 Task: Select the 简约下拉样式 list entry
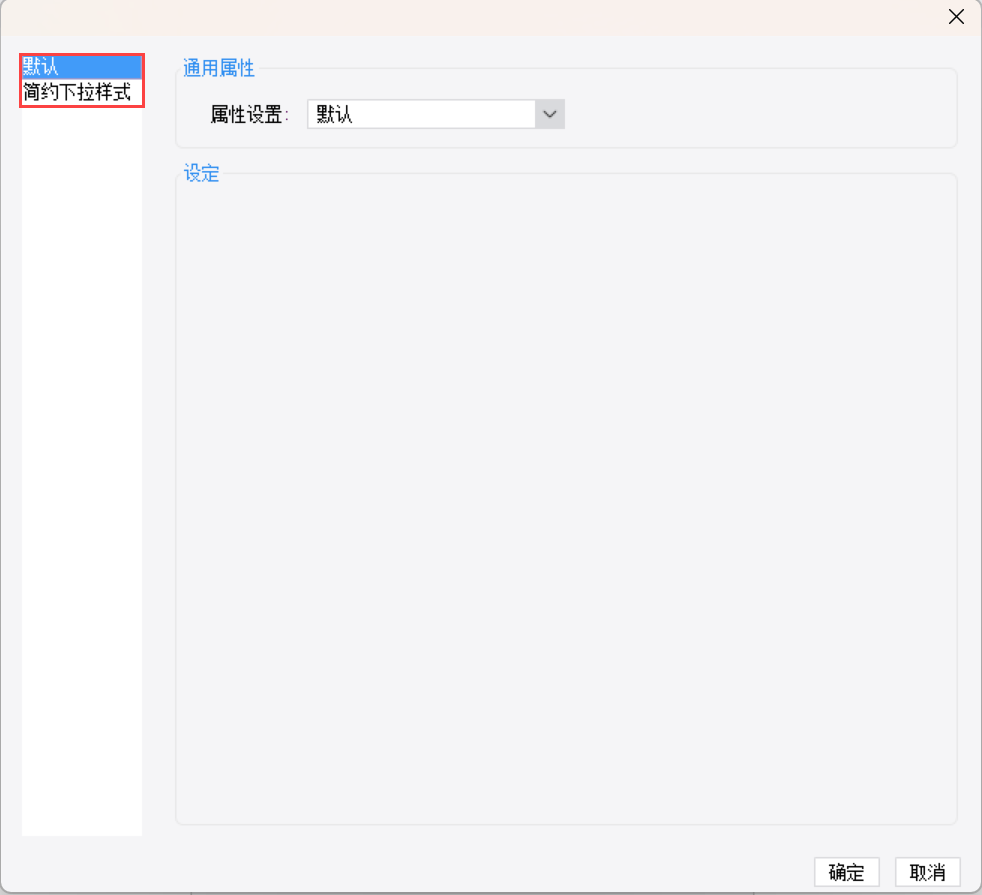point(81,92)
